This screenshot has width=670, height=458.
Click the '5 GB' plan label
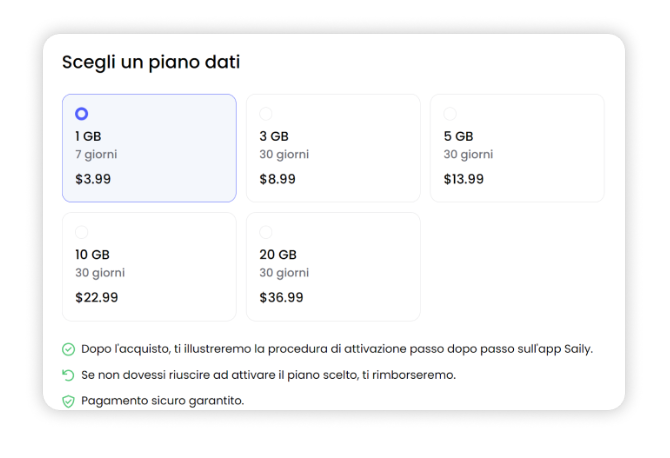pos(458,136)
